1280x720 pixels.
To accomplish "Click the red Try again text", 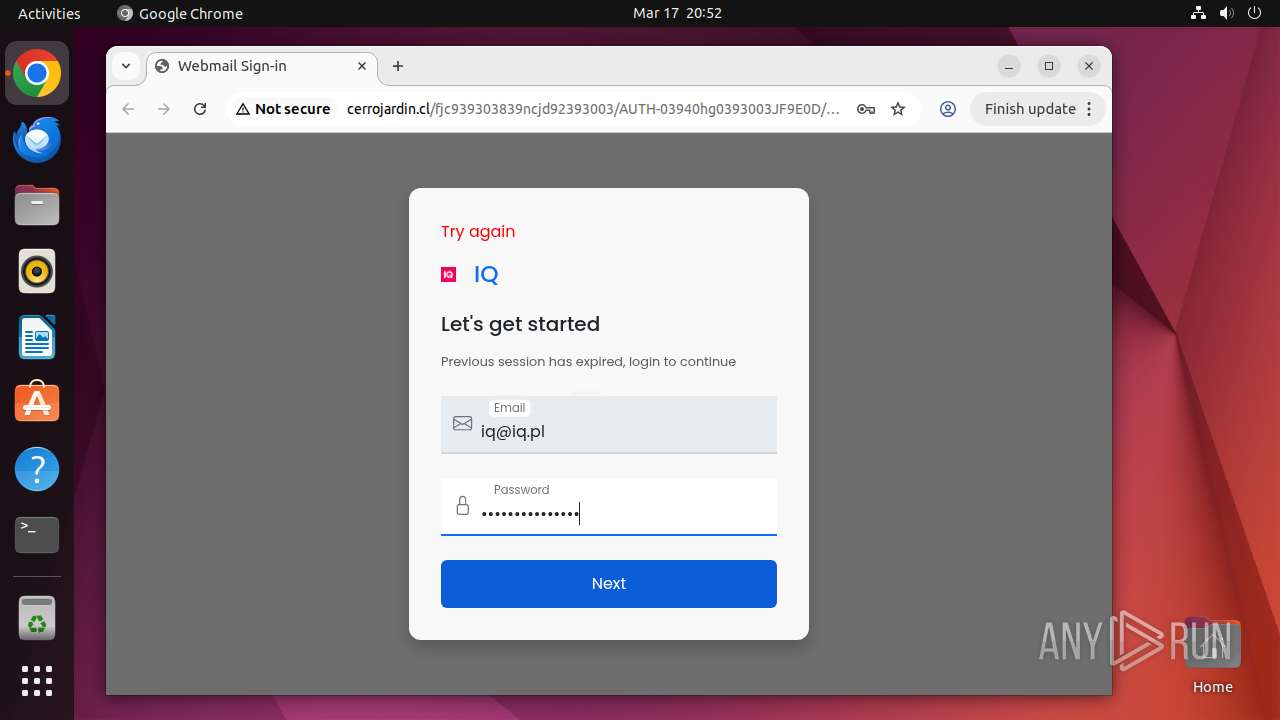I will click(478, 231).
